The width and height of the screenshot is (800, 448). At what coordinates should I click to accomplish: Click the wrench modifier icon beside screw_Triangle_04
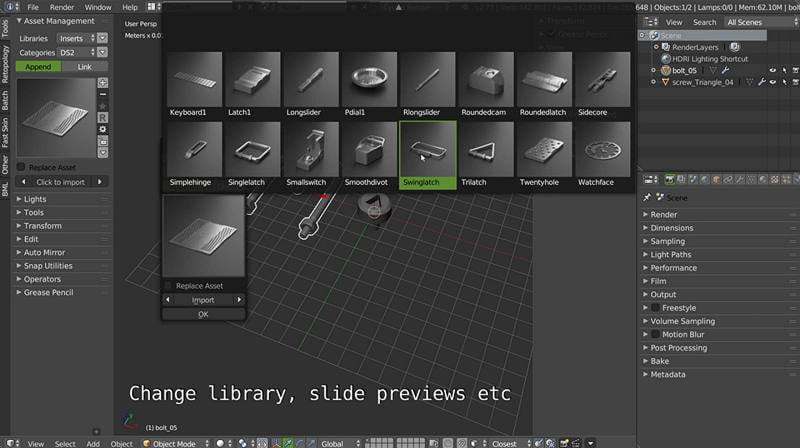[761, 82]
